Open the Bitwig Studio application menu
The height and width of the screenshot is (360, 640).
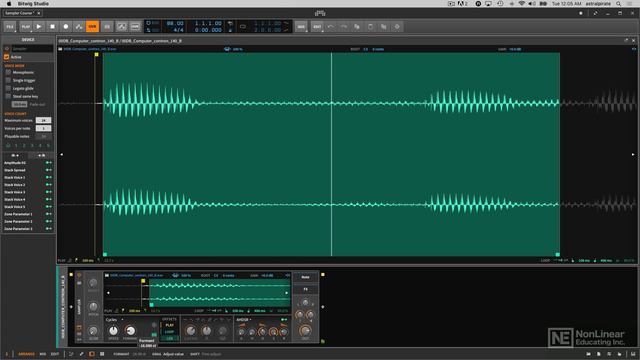(33, 4)
